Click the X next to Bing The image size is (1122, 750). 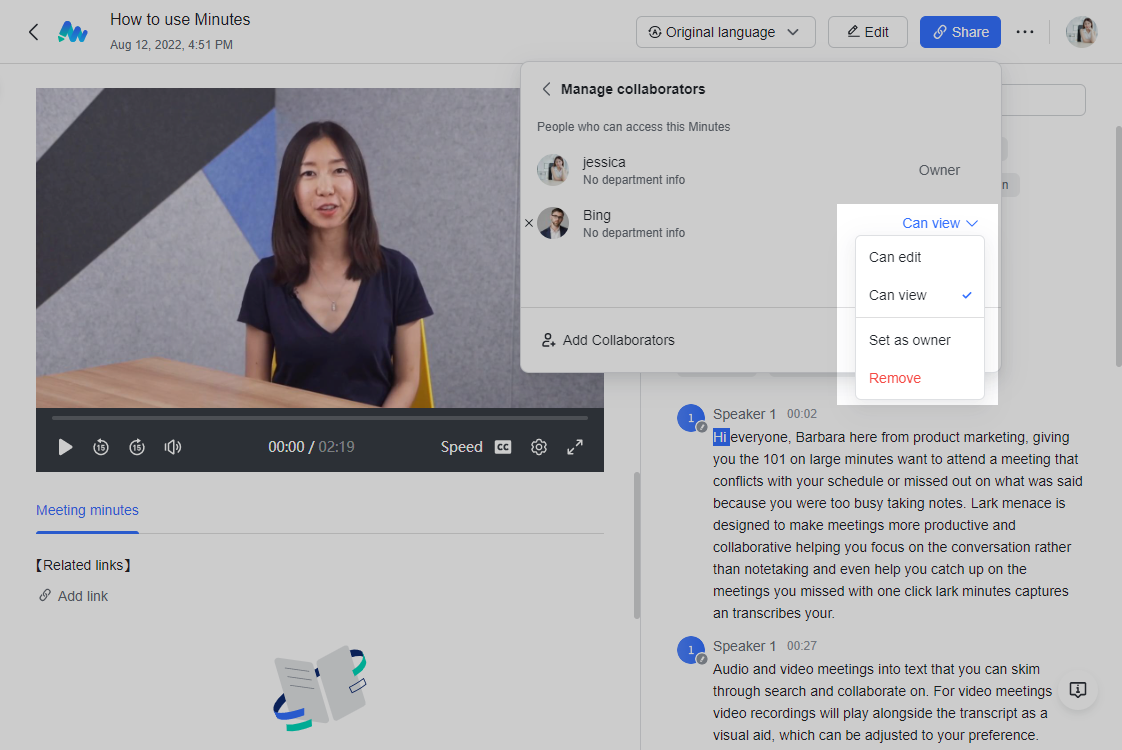point(529,223)
